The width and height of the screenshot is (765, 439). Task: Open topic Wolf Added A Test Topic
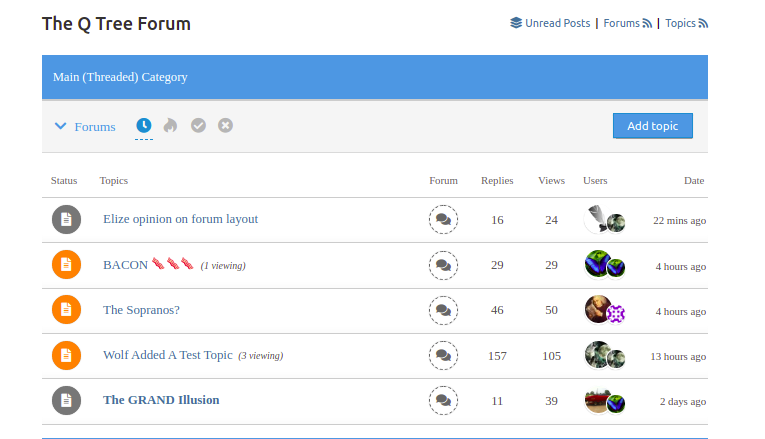tap(168, 355)
